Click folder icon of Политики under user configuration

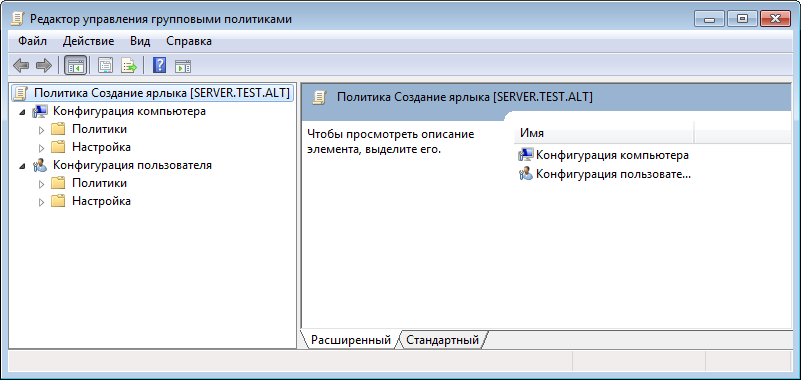coord(58,183)
